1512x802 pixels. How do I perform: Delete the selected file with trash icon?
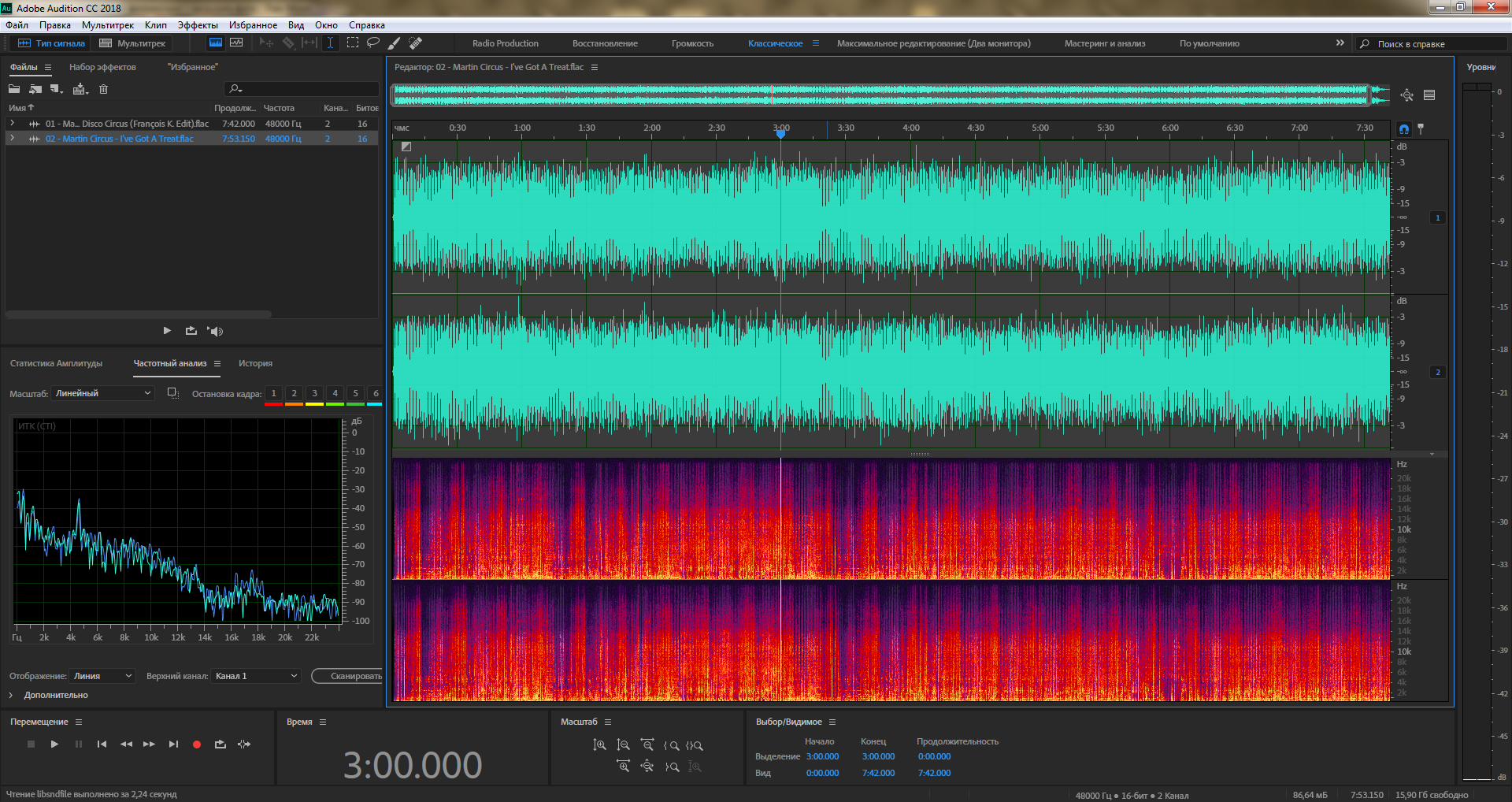(x=104, y=89)
